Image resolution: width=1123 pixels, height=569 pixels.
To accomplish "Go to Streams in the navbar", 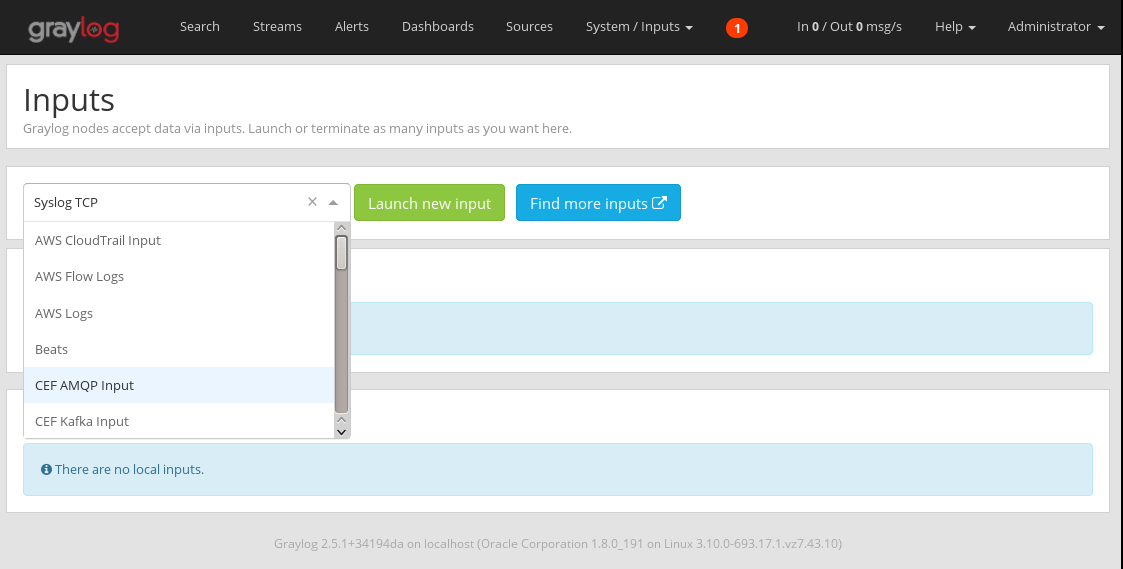I will click(x=277, y=27).
